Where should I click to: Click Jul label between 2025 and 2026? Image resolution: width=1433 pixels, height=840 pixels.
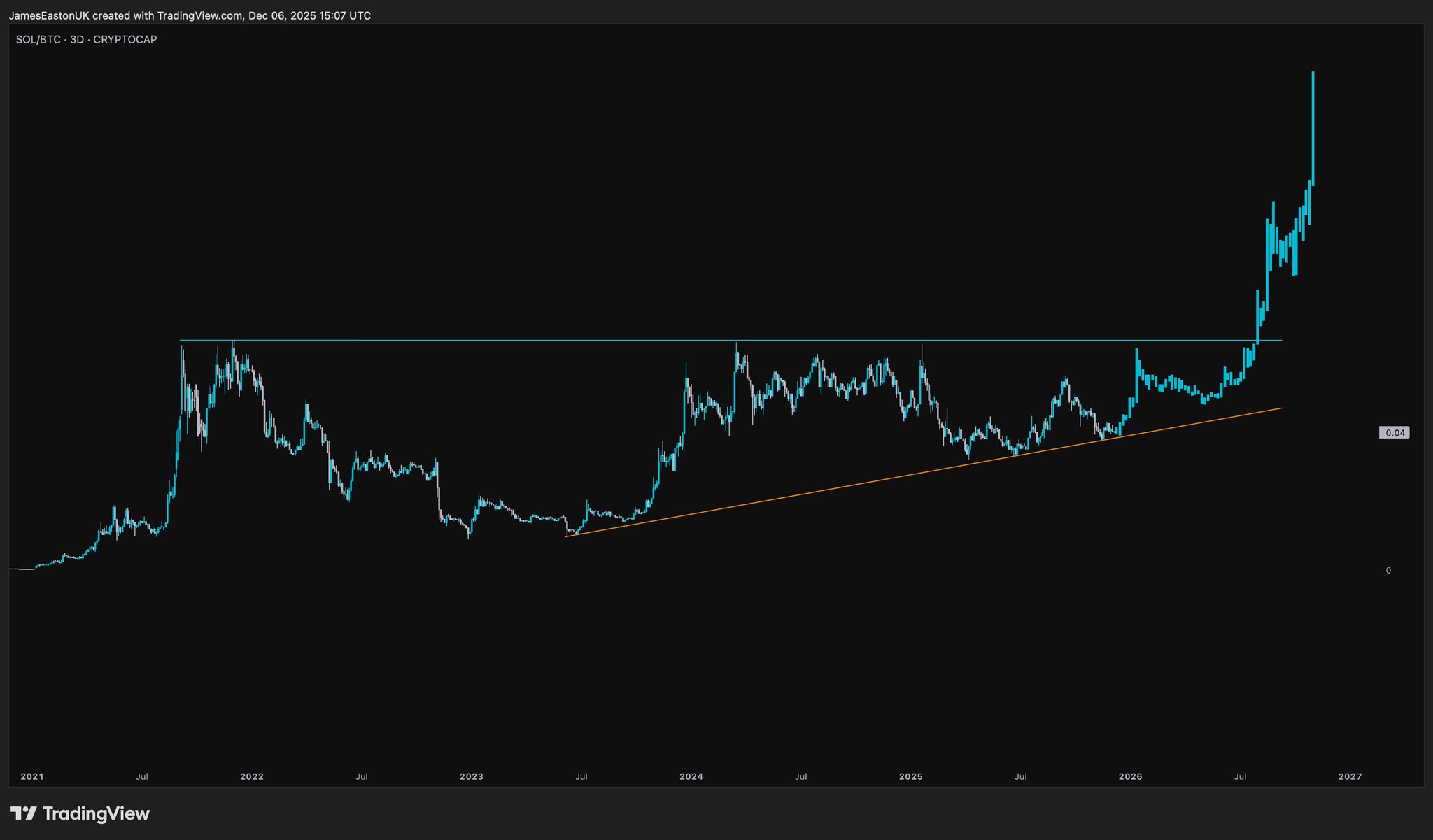click(x=1021, y=776)
